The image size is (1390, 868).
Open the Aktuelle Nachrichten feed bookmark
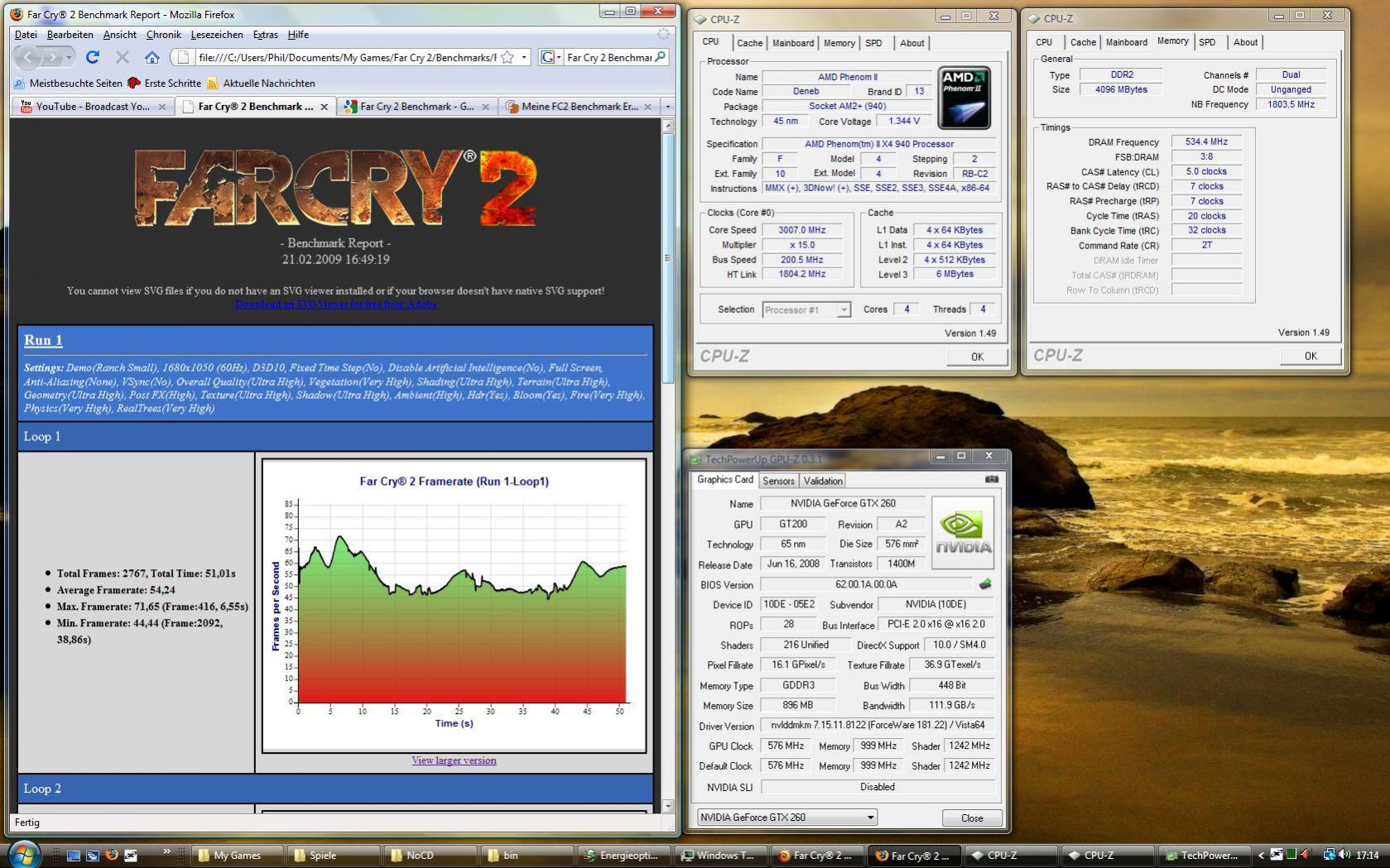click(261, 83)
